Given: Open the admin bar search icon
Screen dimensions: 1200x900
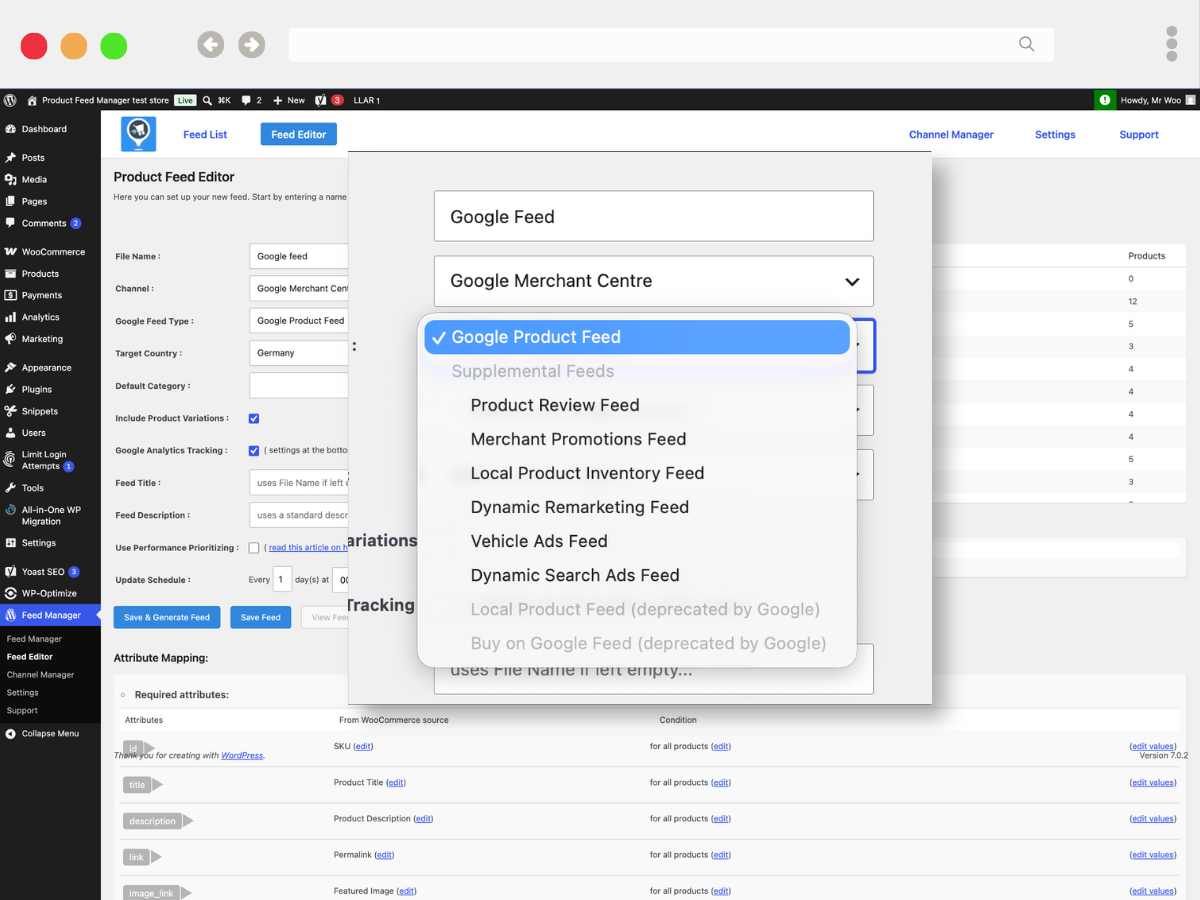Looking at the screenshot, I should click(x=207, y=100).
